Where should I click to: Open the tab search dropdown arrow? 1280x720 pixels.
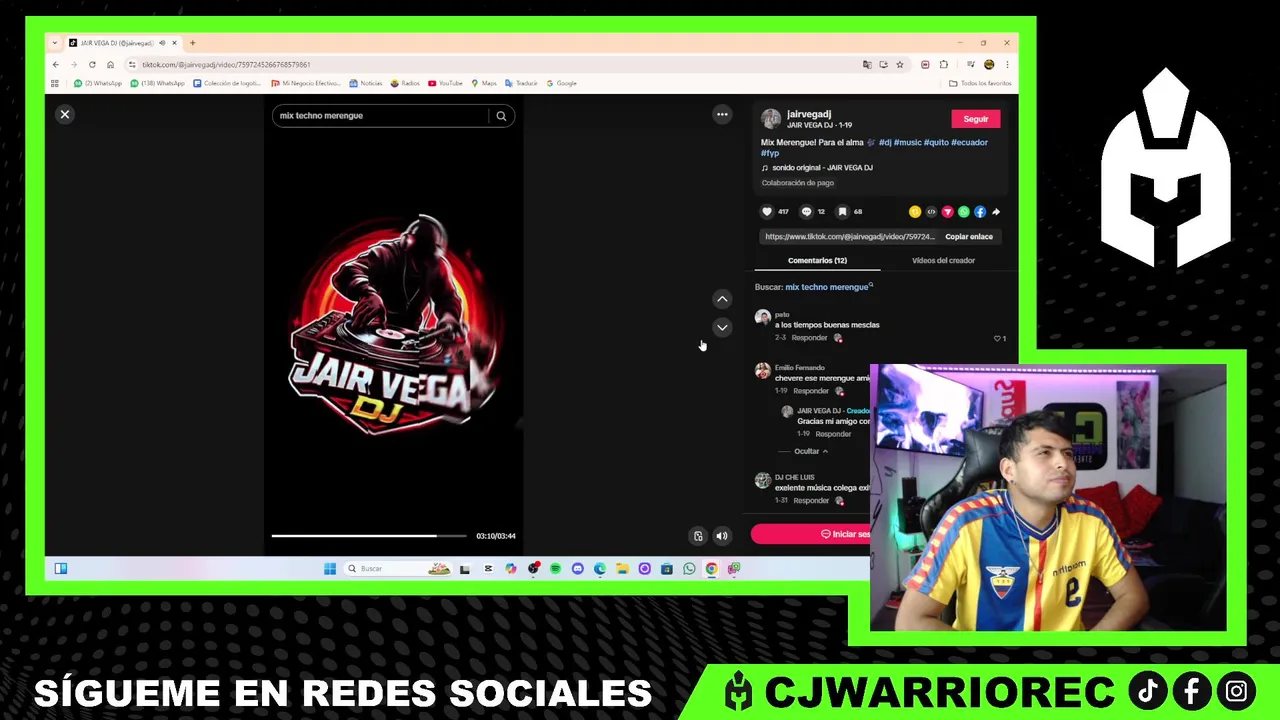pos(55,43)
